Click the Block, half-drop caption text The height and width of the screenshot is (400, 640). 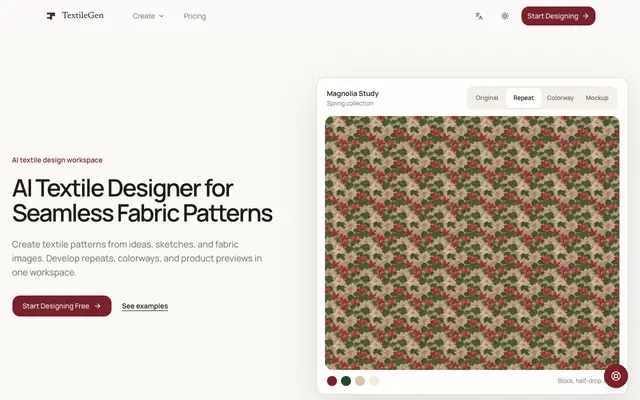click(x=580, y=381)
